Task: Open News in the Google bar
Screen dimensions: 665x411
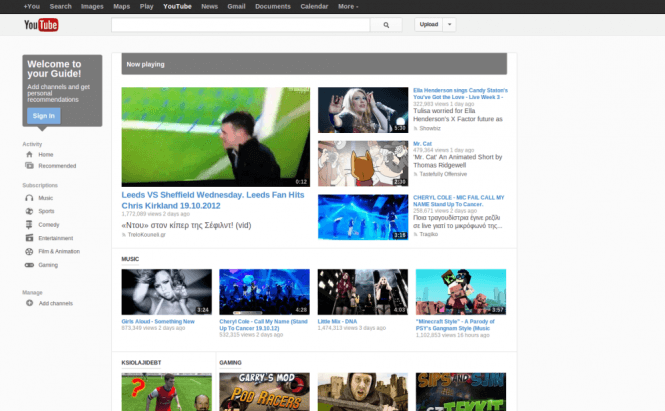Action: coord(210,7)
